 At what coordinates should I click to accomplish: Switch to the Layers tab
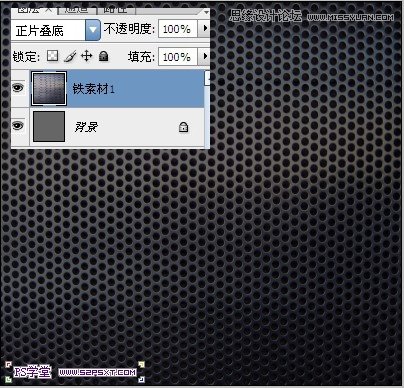point(33,11)
